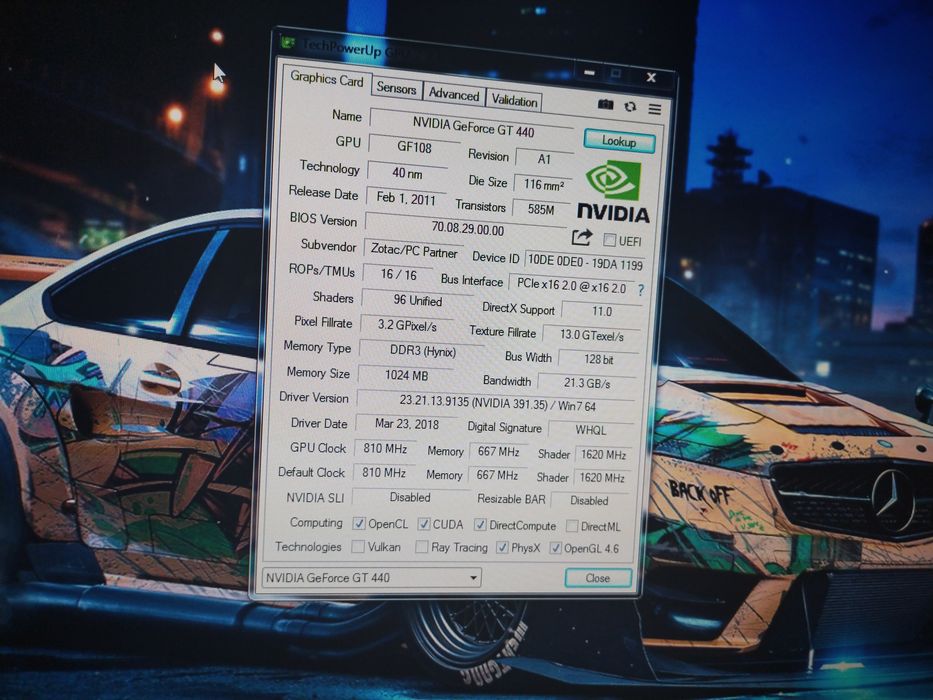Toggle the DirectML checkbox

[572, 526]
